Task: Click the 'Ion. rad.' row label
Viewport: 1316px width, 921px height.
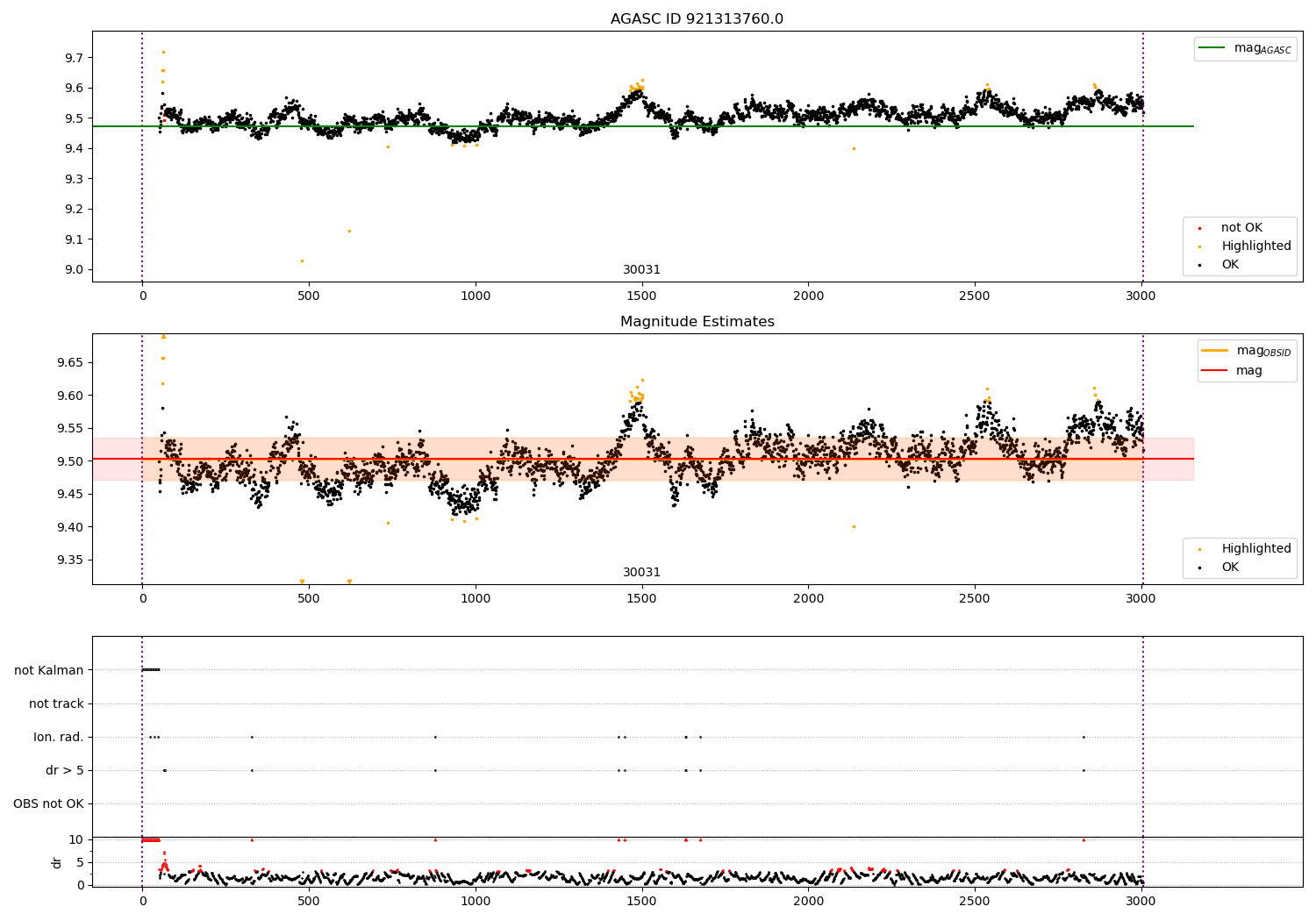Action: point(59,737)
